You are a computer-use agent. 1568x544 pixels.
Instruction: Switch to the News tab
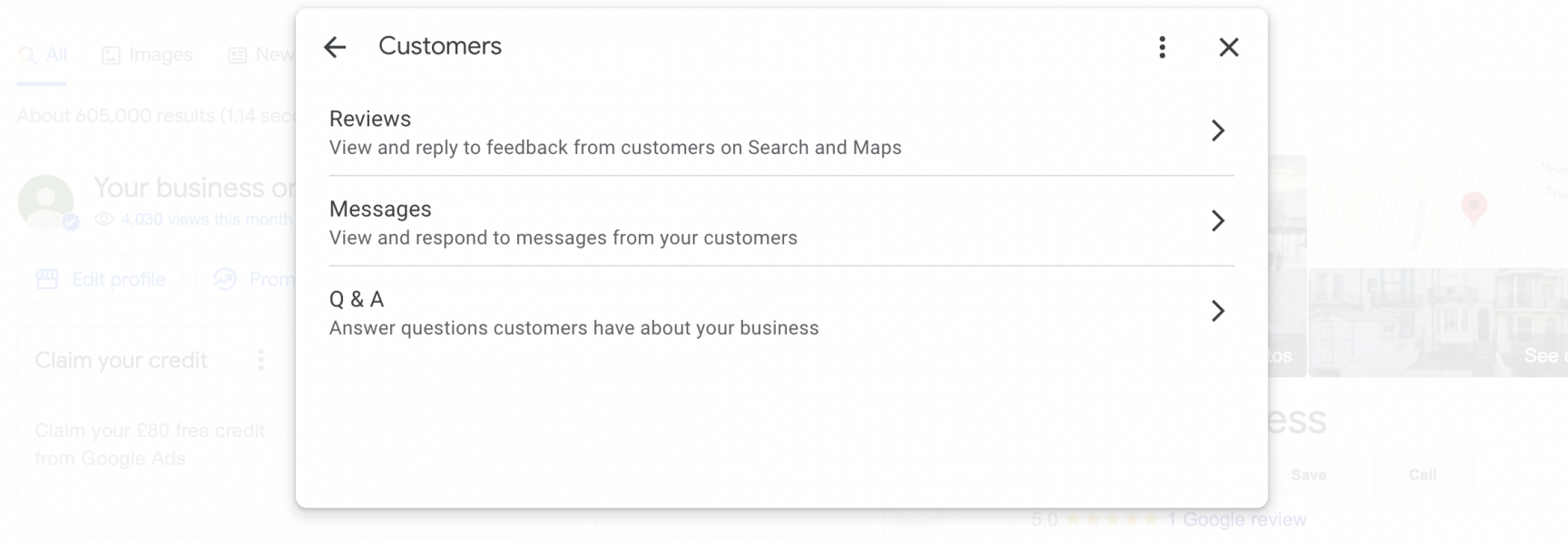pos(263,54)
